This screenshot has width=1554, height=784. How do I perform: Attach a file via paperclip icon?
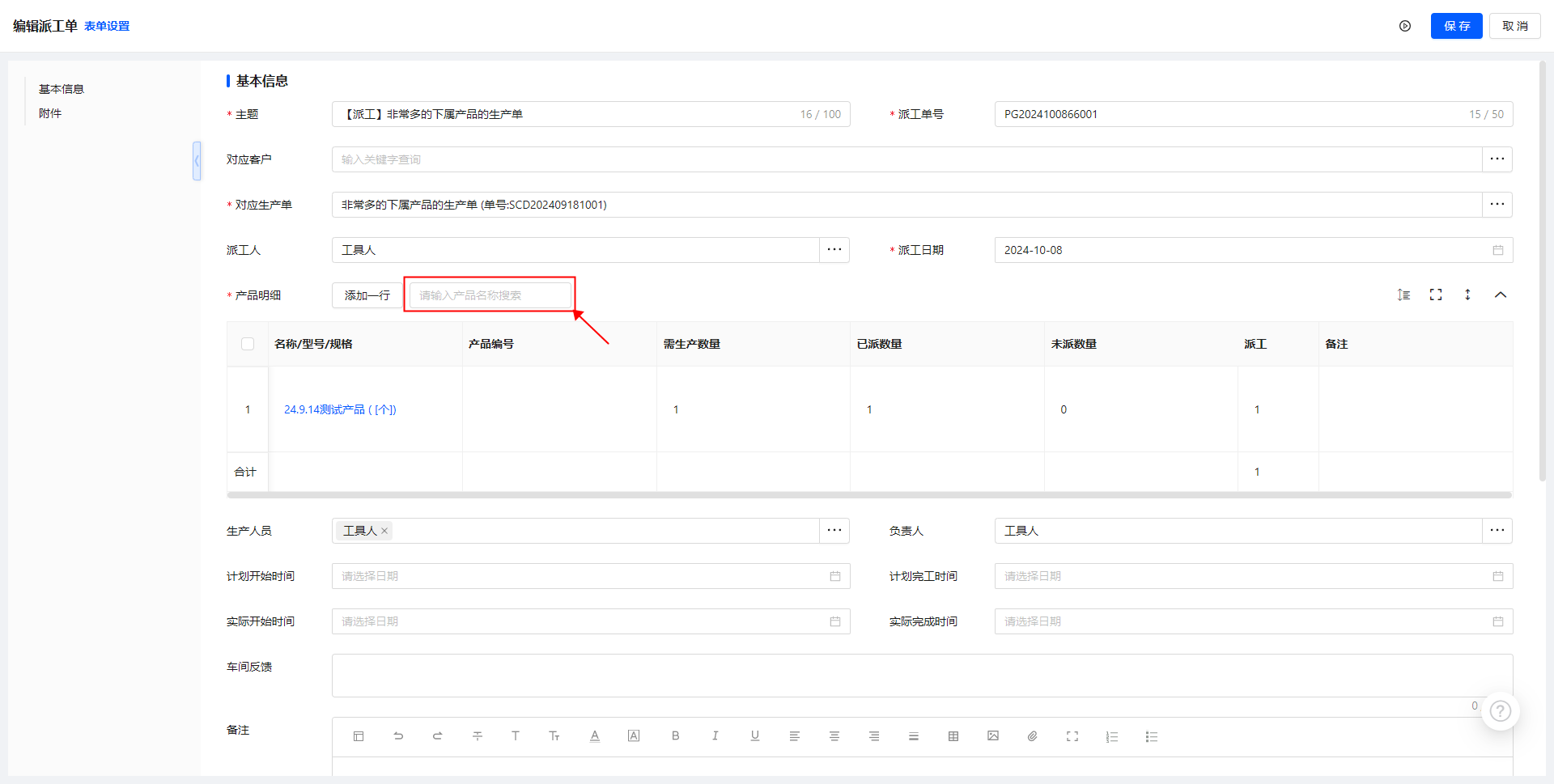[x=1033, y=736]
